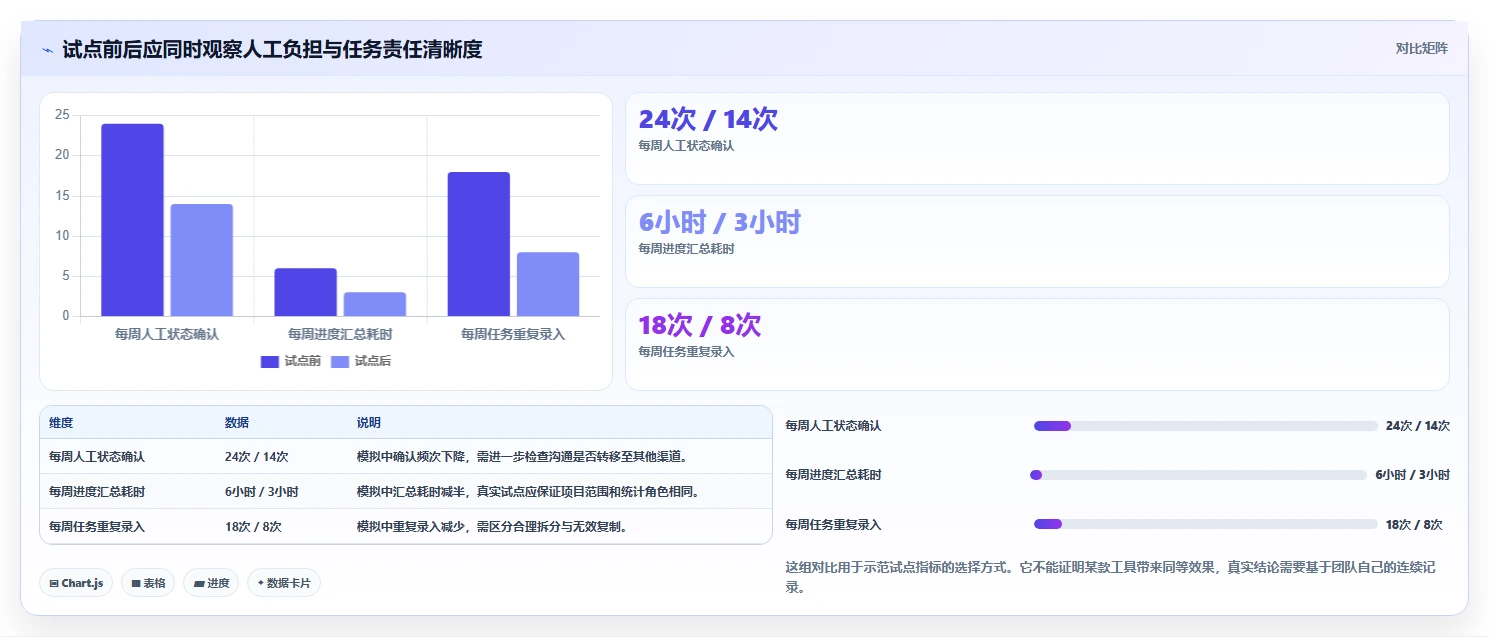Click the 试点后 bar for 每周进度汇总耗时
1489x637 pixels.
tap(375, 304)
